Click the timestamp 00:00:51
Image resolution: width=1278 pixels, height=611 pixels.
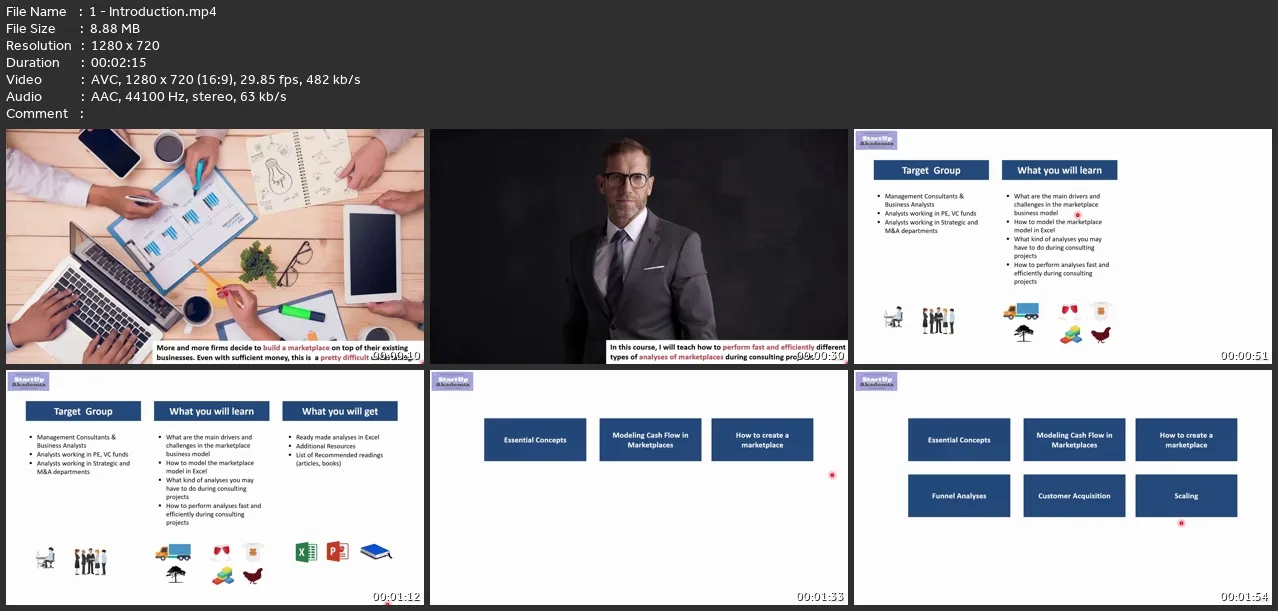click(x=1244, y=356)
